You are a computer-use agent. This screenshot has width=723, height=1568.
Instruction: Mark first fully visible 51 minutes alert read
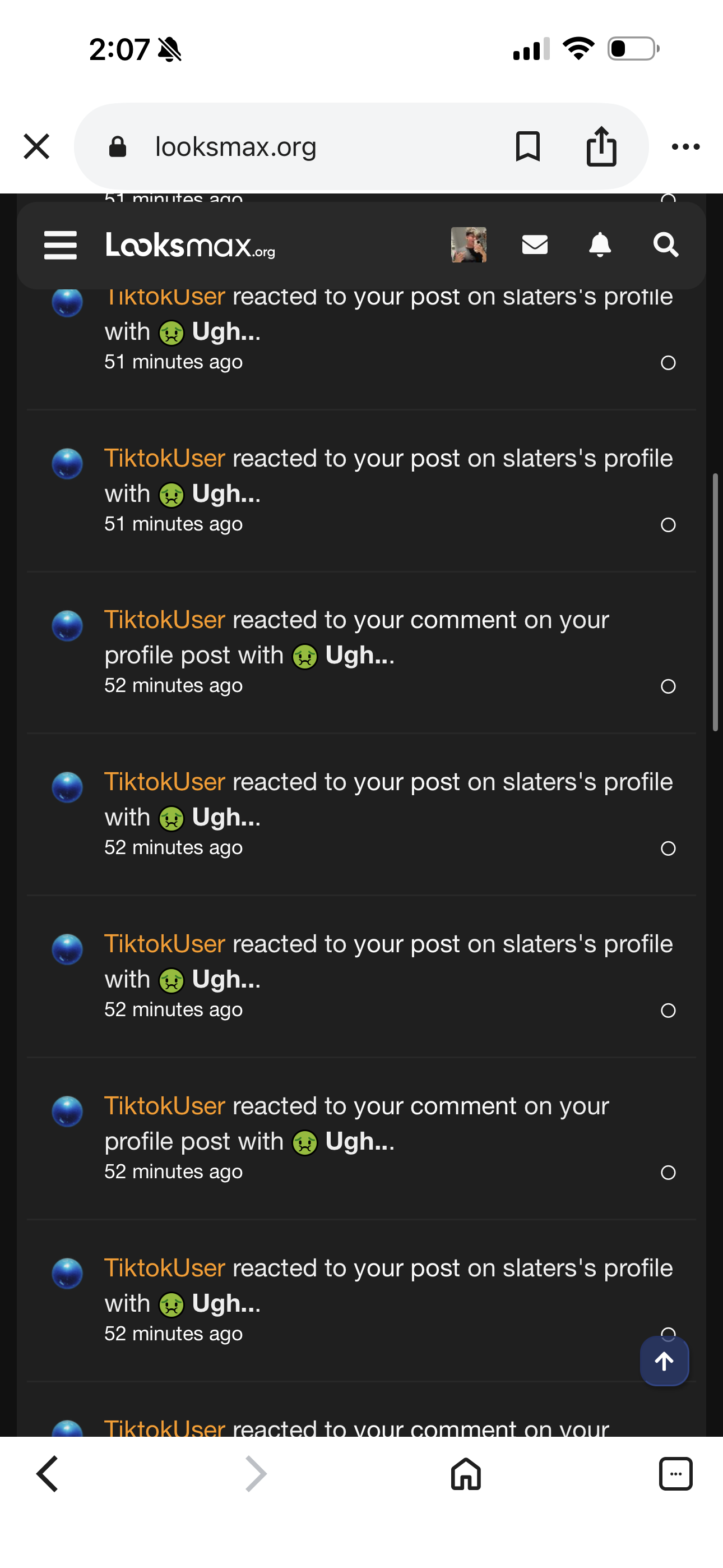click(668, 525)
